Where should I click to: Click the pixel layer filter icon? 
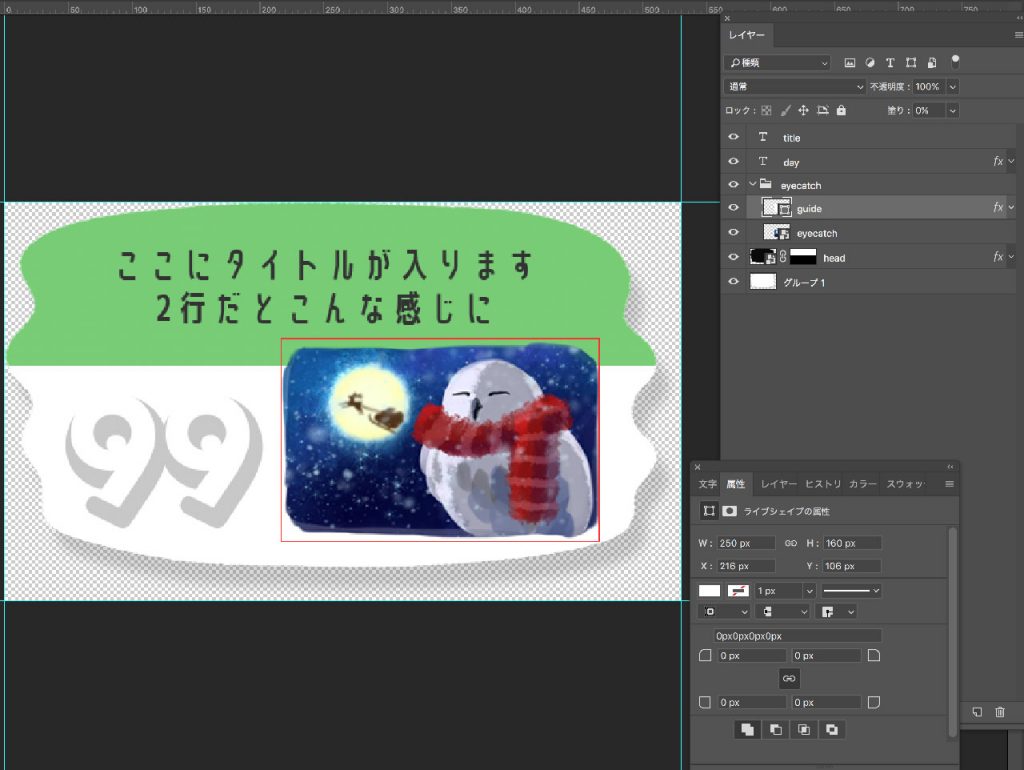(x=850, y=62)
